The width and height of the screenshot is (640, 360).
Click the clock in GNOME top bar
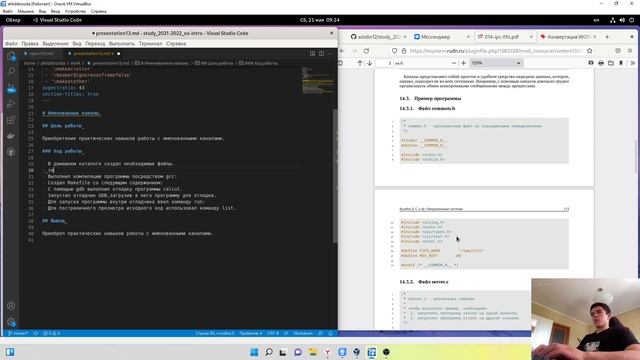tap(320, 20)
